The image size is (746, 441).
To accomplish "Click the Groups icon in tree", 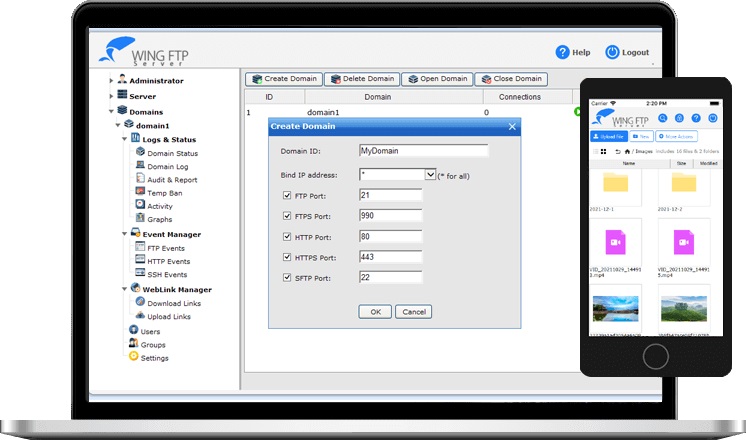I will 134,343.
